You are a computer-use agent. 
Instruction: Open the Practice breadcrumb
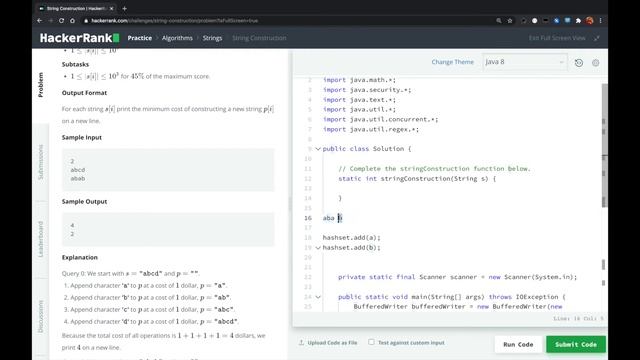click(140, 38)
